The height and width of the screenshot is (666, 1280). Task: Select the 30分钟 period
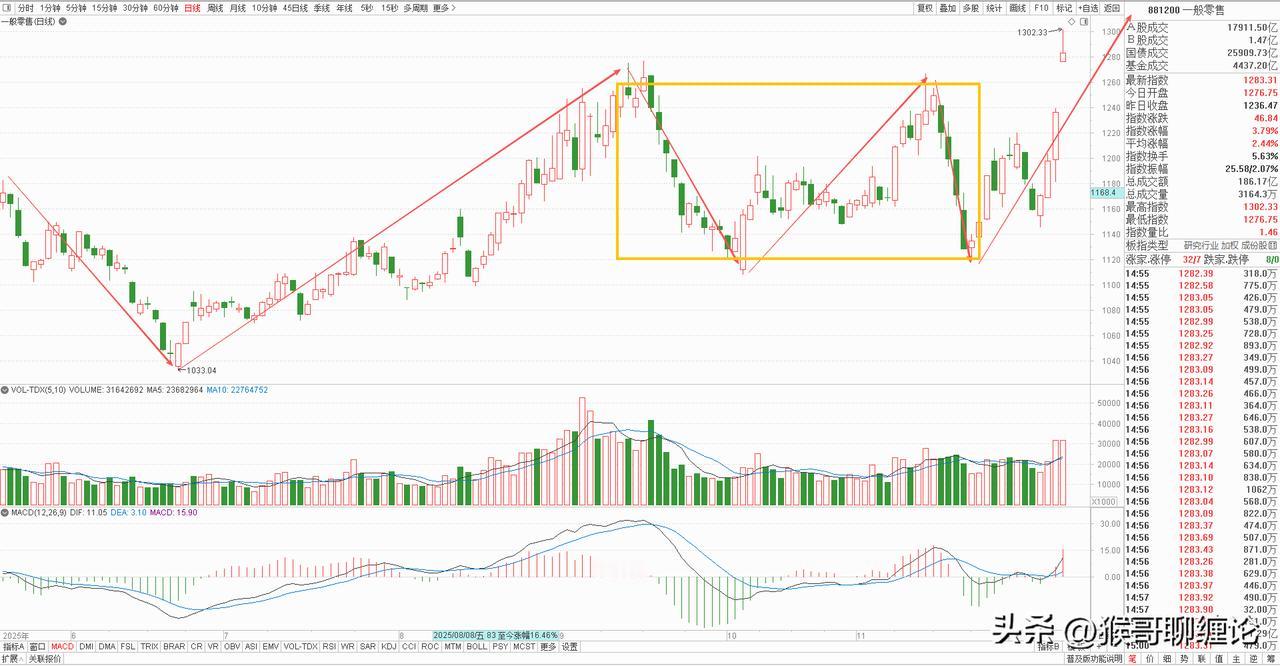point(135,8)
